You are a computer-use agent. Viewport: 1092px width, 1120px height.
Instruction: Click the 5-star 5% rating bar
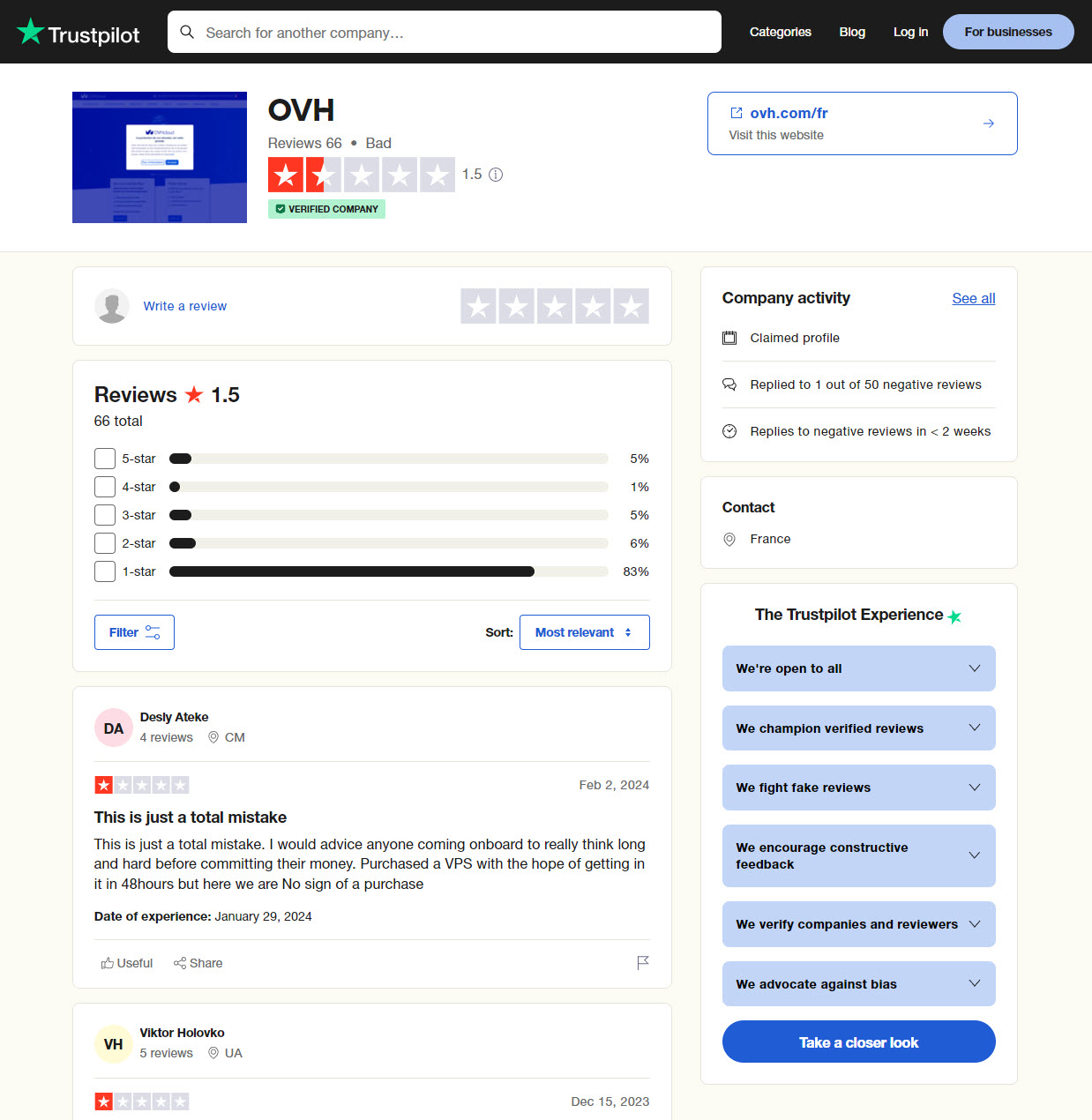(389, 459)
